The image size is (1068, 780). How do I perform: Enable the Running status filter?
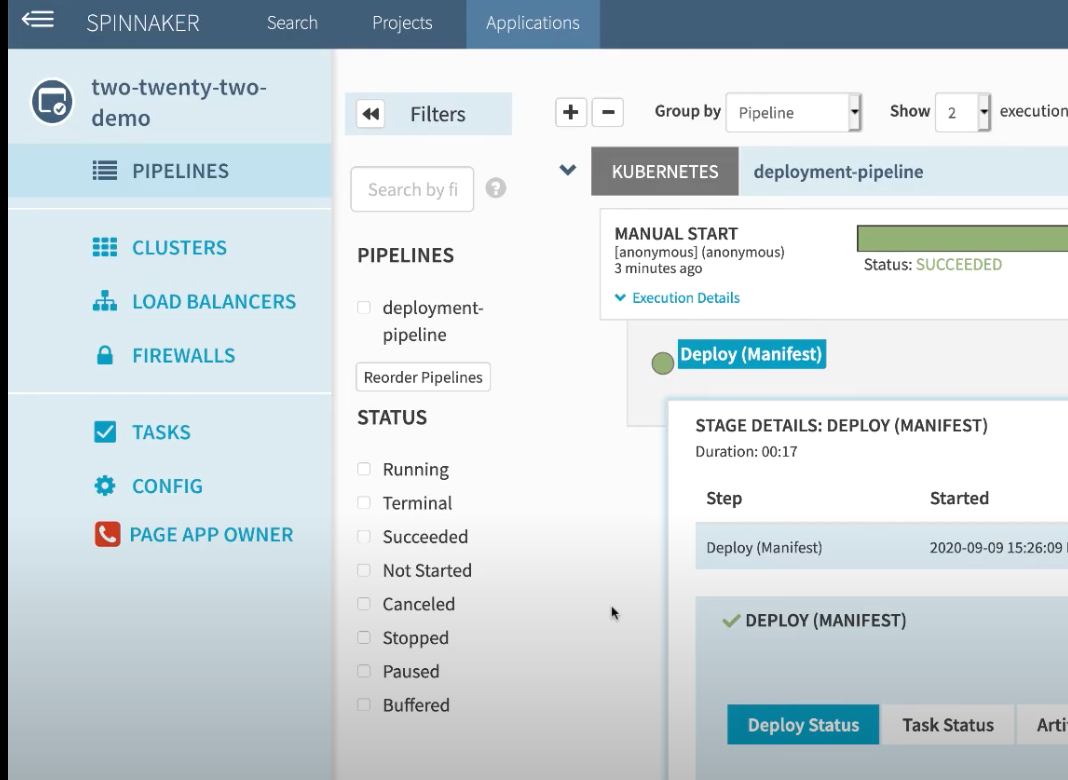click(363, 469)
